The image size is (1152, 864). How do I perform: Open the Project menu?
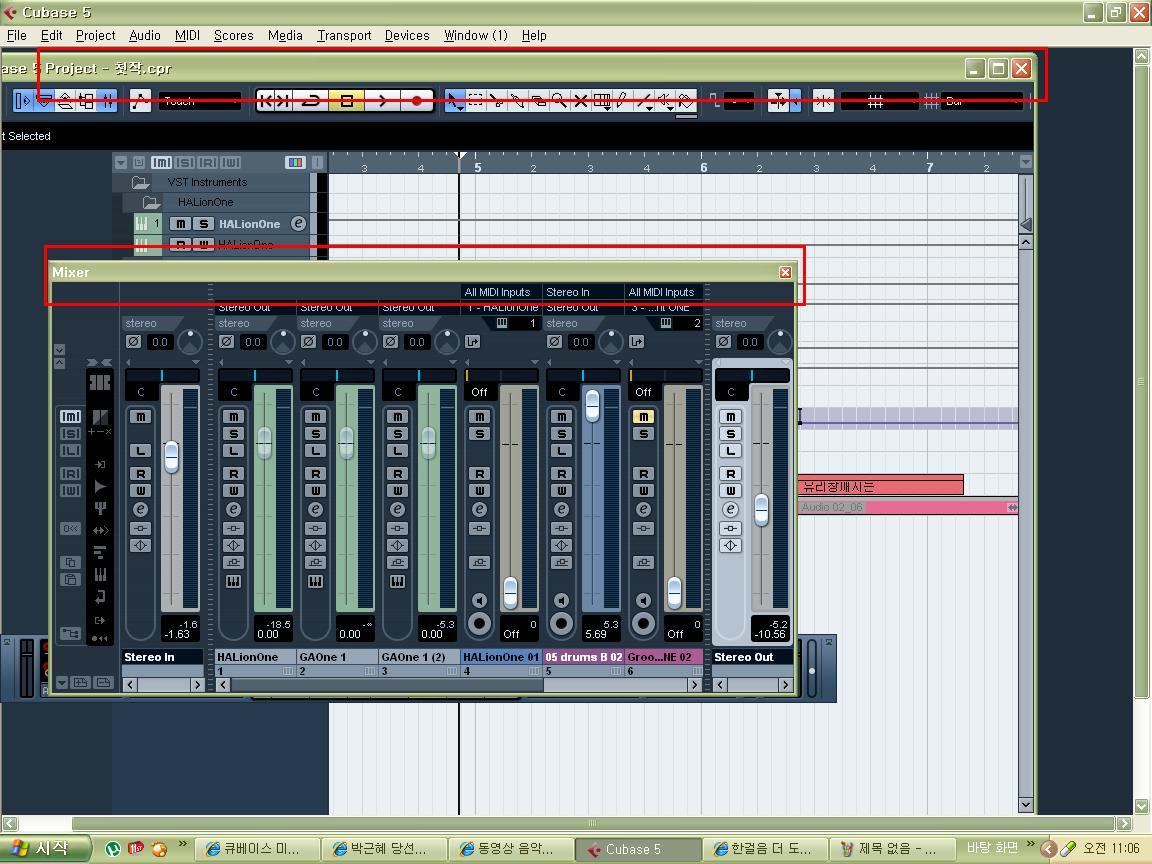click(x=96, y=35)
